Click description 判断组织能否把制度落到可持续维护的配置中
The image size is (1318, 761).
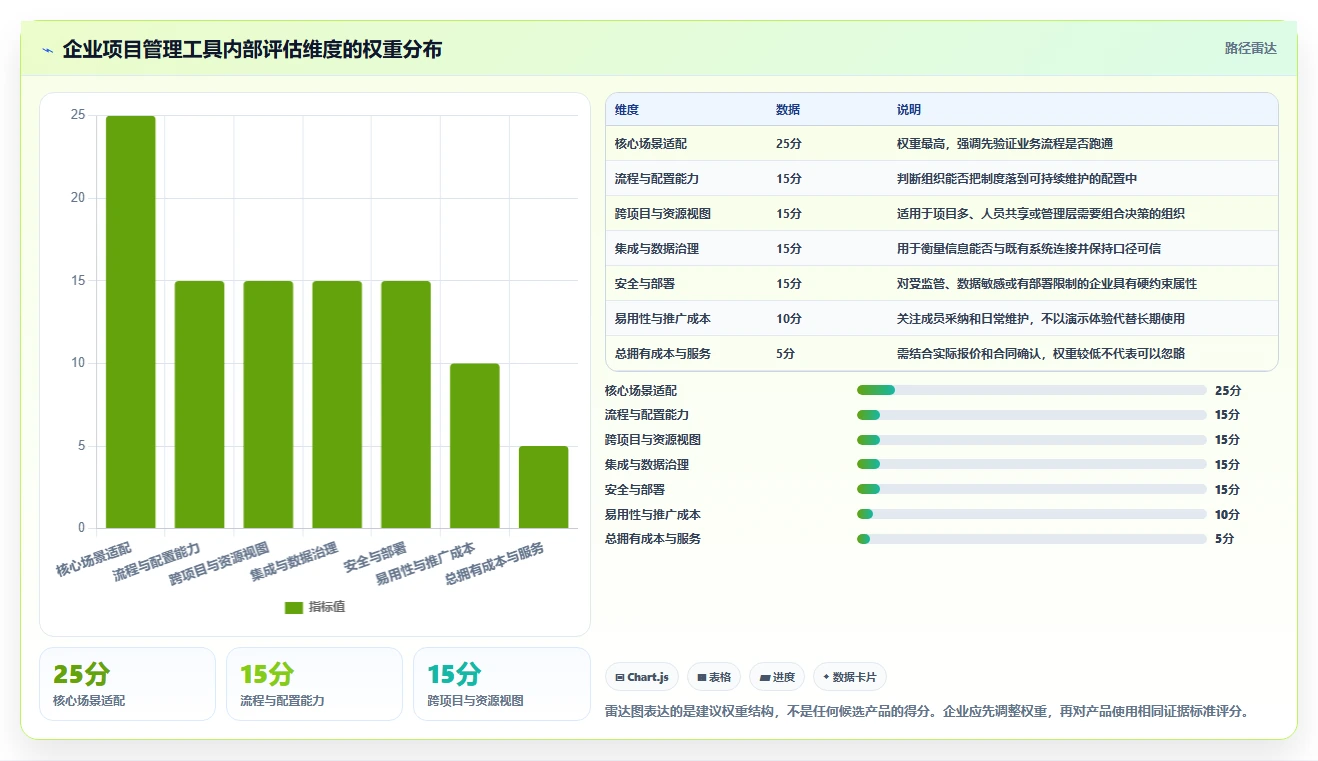pyautogui.click(x=1017, y=179)
